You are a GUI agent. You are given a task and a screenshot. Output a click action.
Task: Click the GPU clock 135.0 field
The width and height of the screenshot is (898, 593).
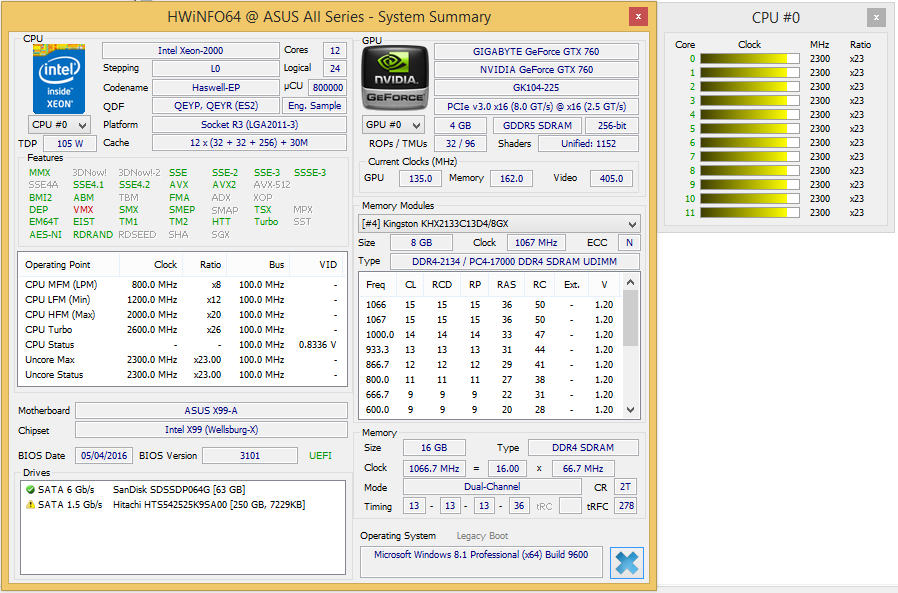[420, 179]
